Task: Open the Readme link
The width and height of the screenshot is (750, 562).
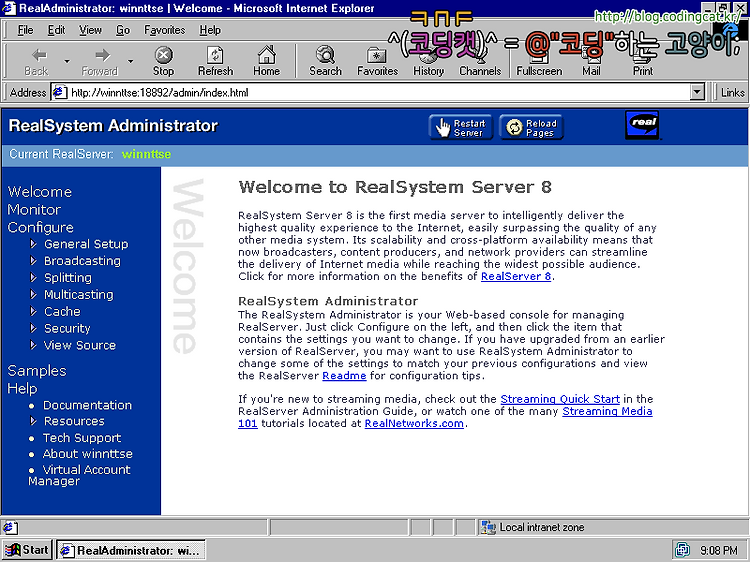Action: (x=344, y=376)
